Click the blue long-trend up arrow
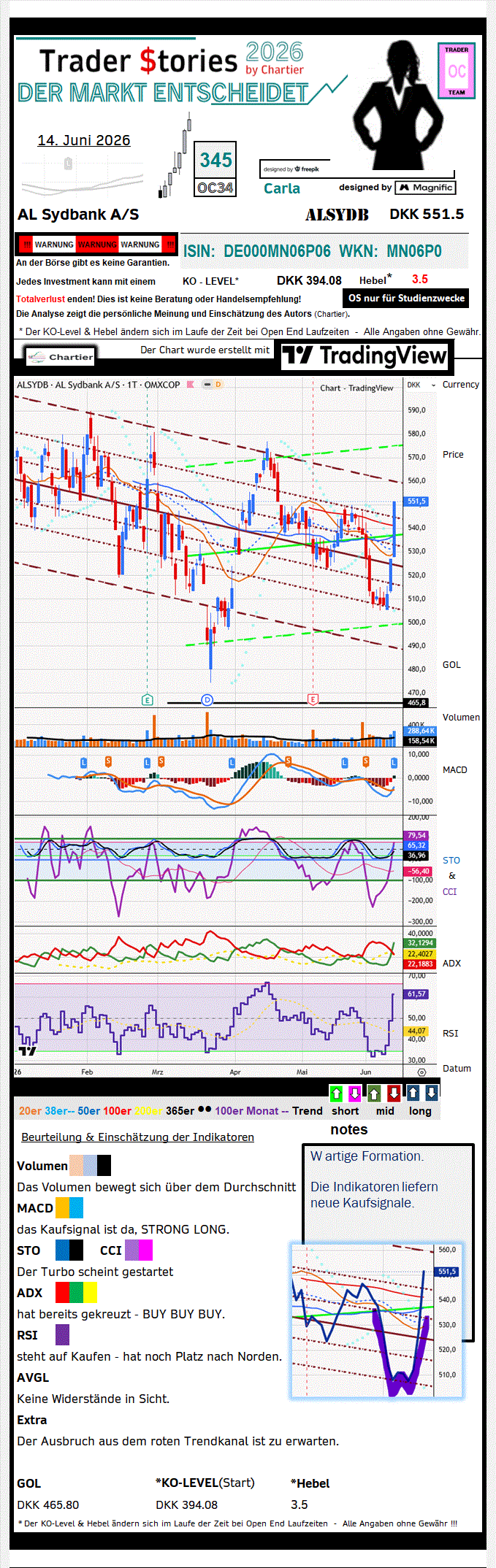This screenshot has height=1568, width=496. (413, 1093)
